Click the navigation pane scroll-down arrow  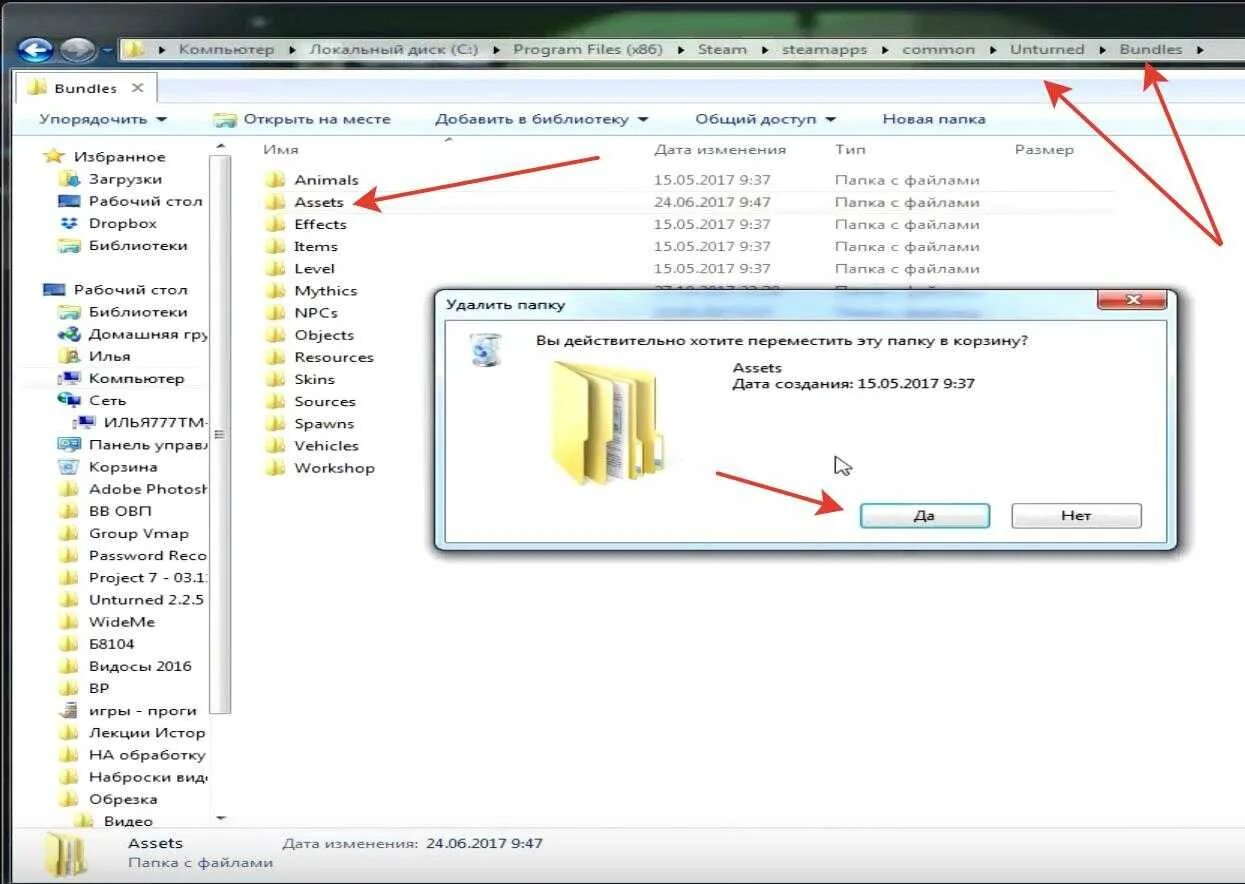(220, 817)
